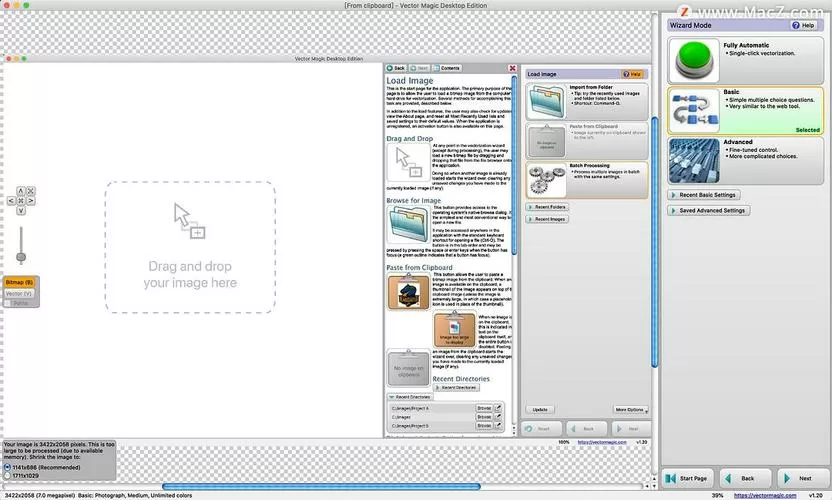The image size is (832, 500).
Task: Click the horizontal canvas scrollbar thumb
Action: coord(321,486)
